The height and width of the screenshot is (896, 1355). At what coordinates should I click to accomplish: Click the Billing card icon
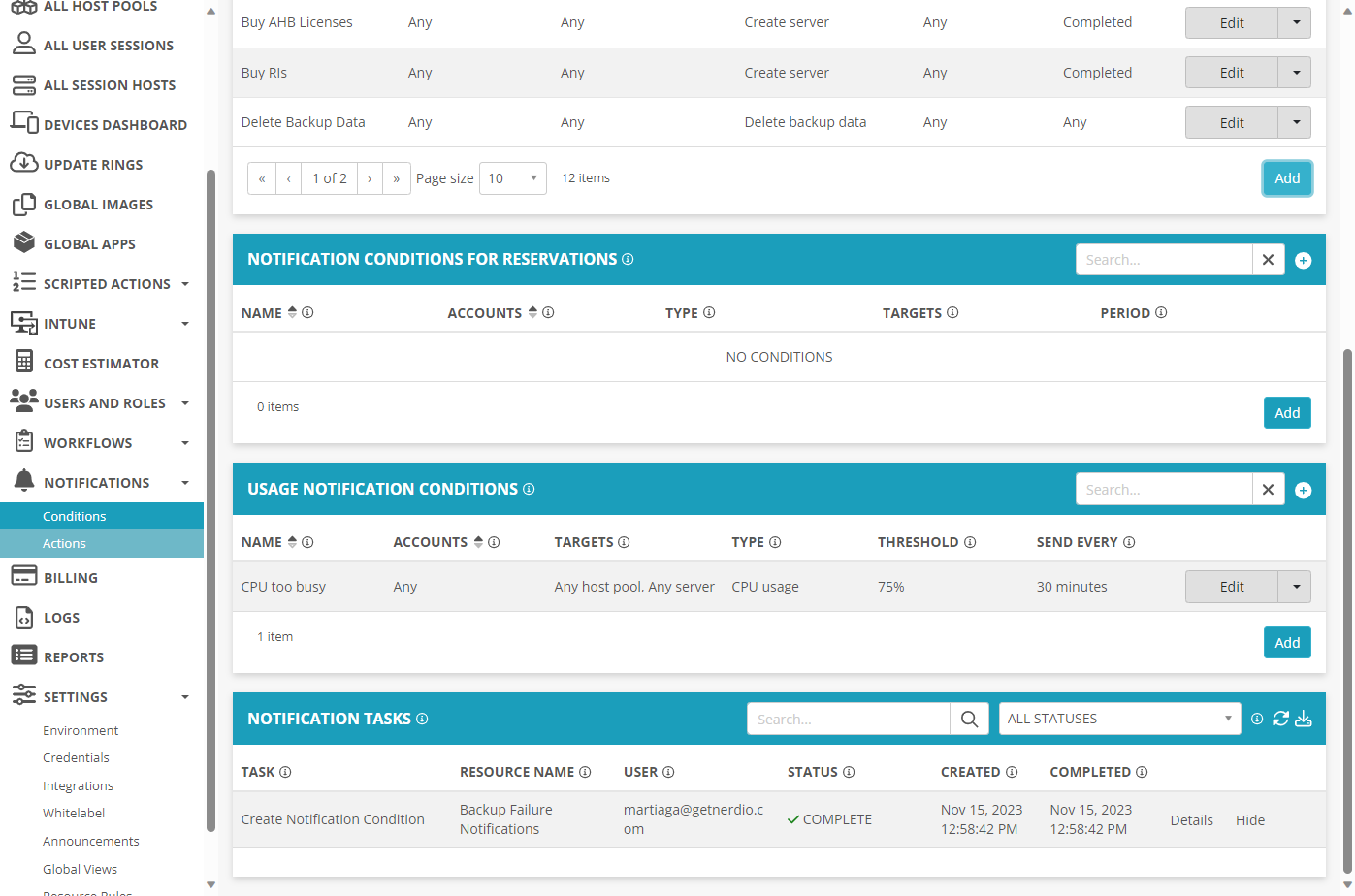point(24,576)
